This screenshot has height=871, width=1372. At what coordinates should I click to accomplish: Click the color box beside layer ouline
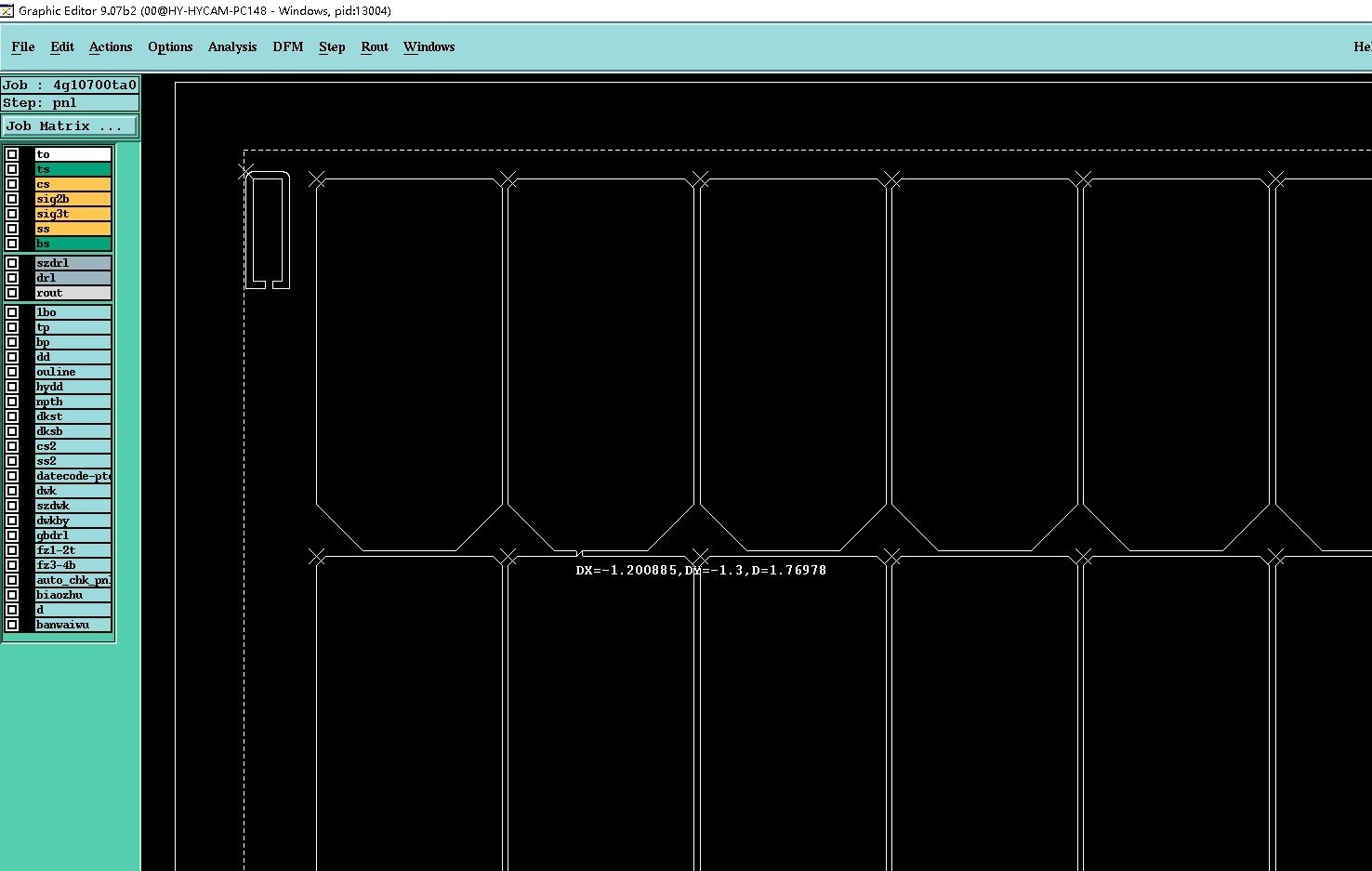tap(27, 372)
